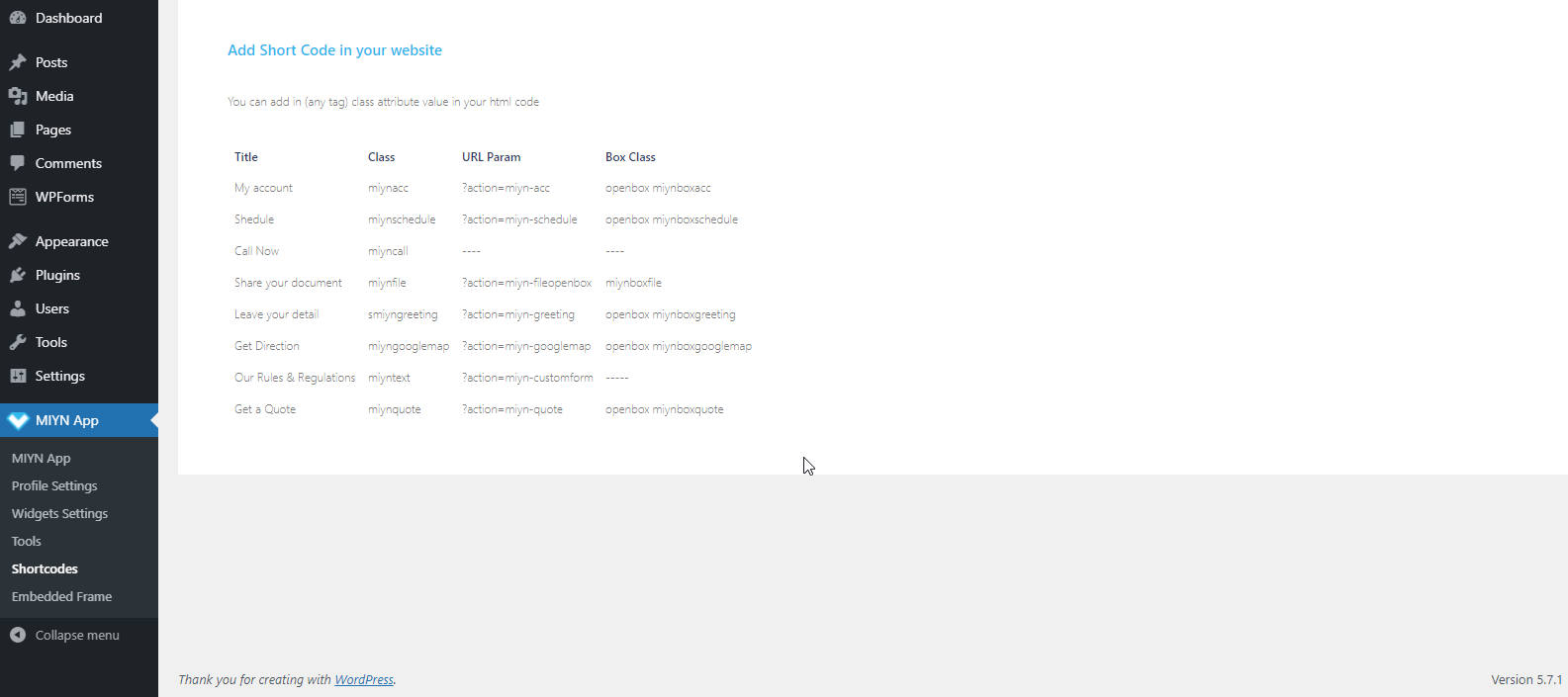Viewport: 1568px width, 697px height.
Task: Click the MIYN App diamond icon
Action: coord(18,420)
